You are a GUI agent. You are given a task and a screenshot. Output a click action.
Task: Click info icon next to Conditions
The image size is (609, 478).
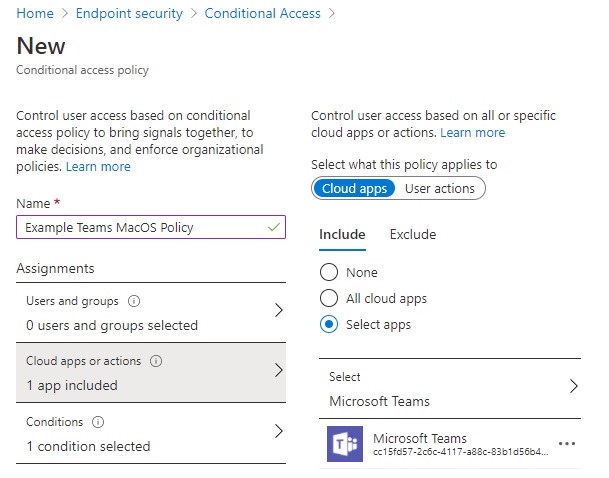[98, 422]
